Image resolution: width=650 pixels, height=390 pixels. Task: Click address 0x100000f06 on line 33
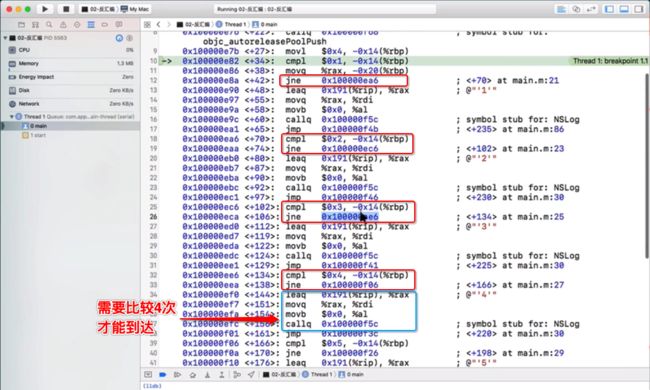(x=350, y=285)
